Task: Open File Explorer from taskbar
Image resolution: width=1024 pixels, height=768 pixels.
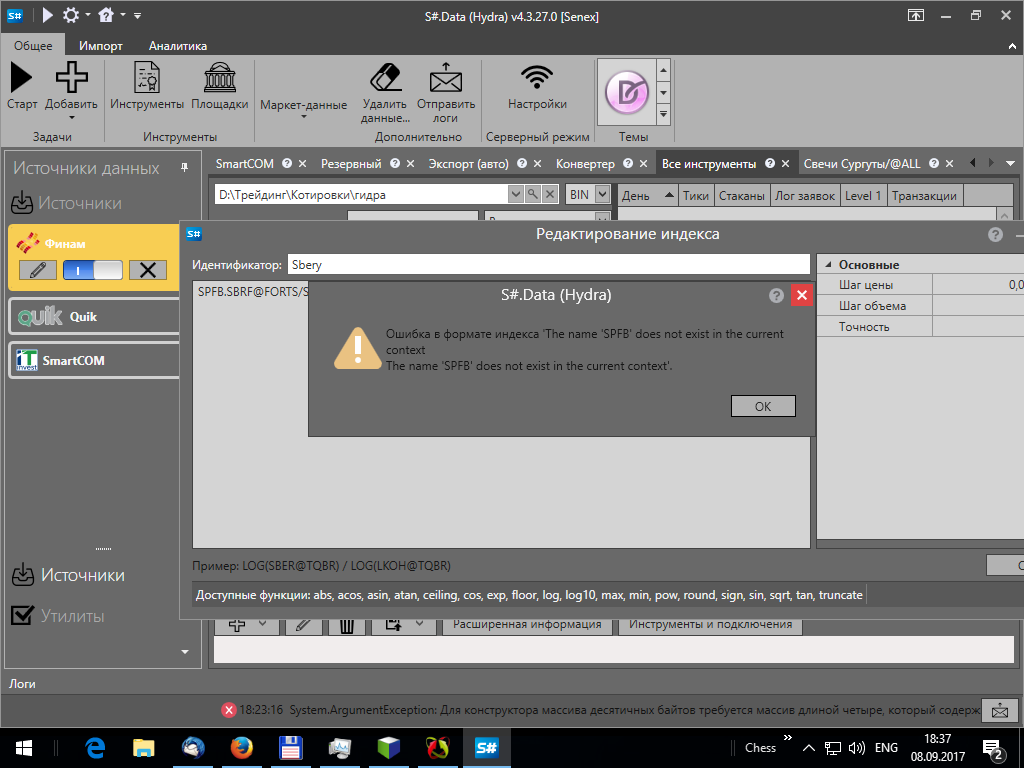Action: click(144, 748)
